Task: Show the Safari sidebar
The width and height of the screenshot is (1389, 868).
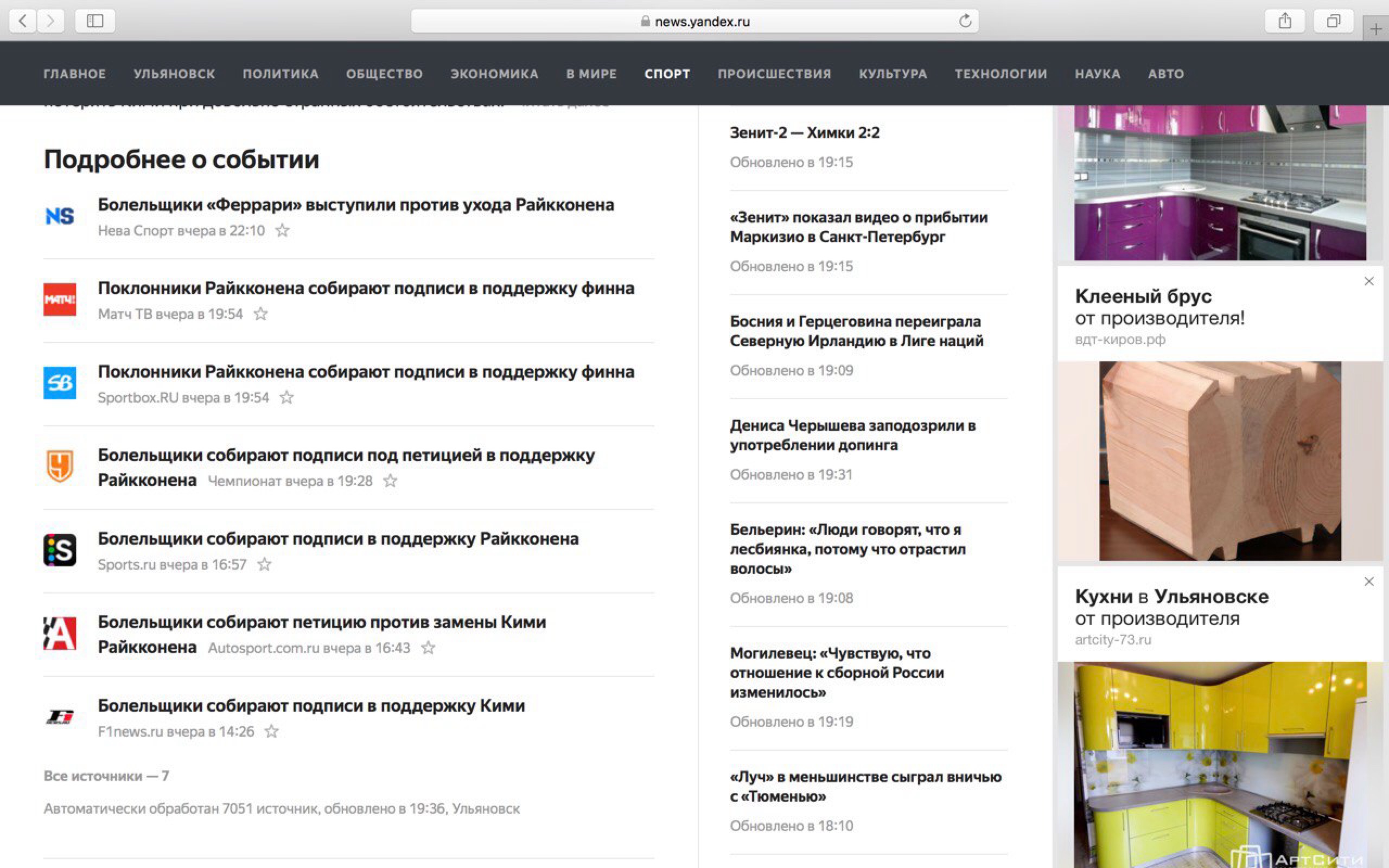Action: pyautogui.click(x=95, y=21)
